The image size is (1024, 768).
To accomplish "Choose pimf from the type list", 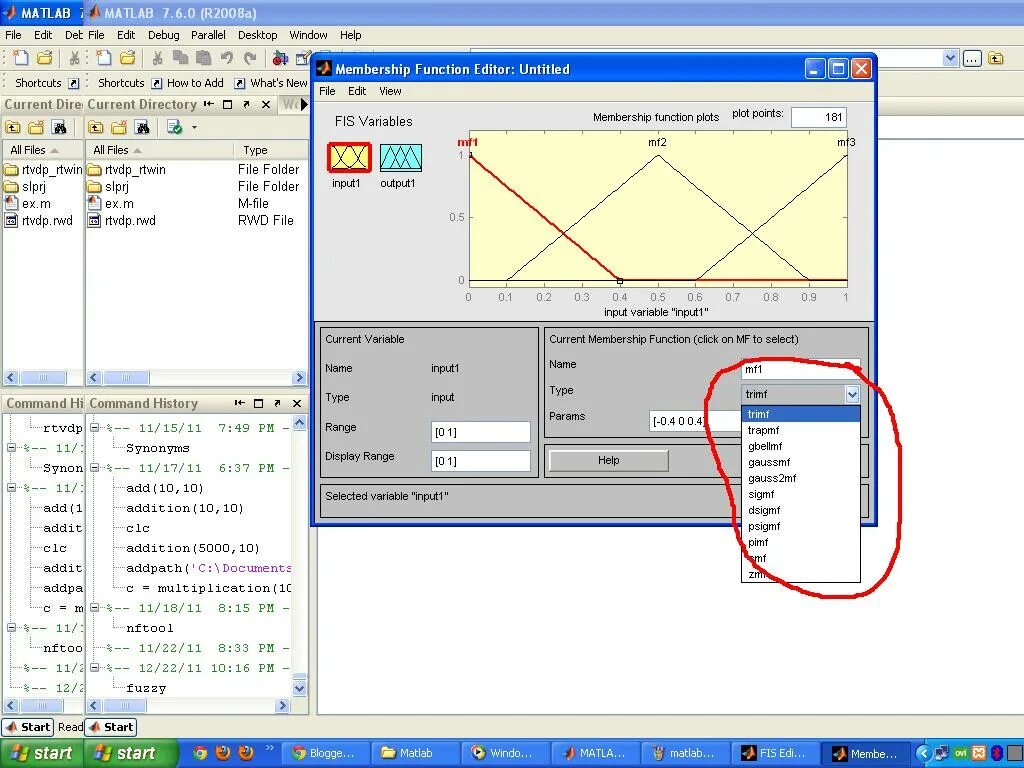I will [801, 542].
